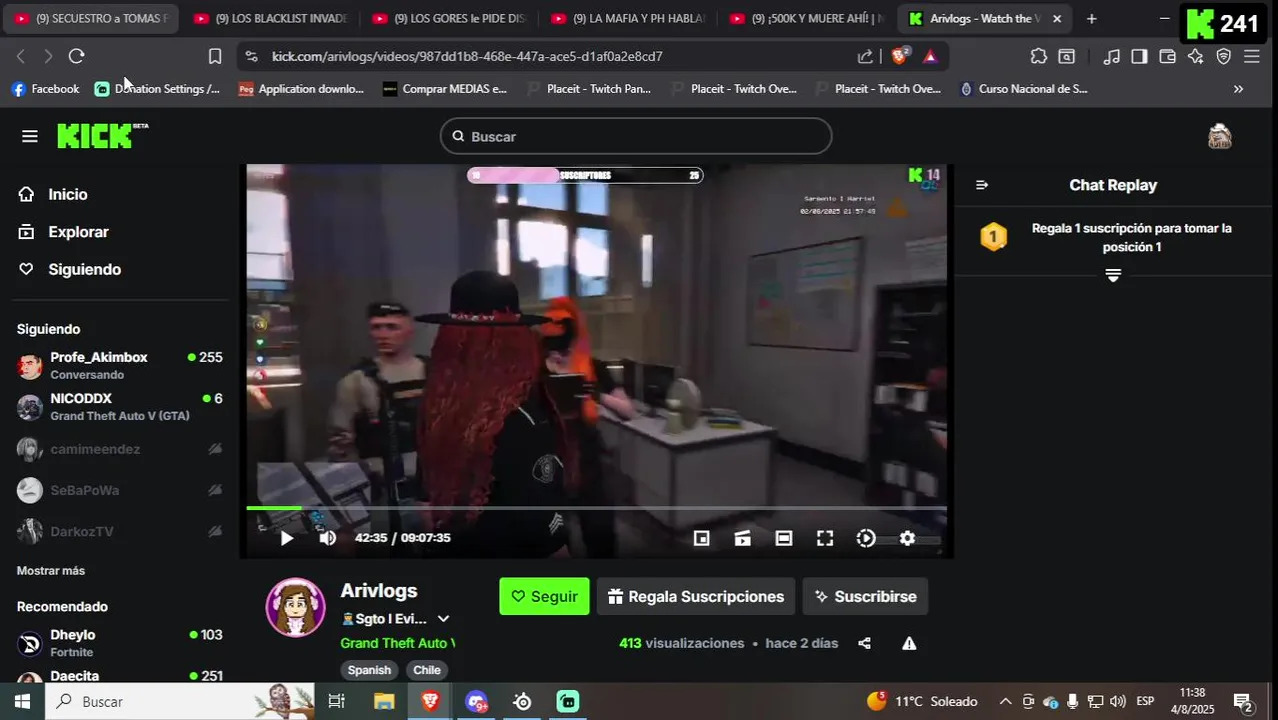Toggle browser sidebar panel
The width and height of the screenshot is (1278, 720).
coord(1139,56)
